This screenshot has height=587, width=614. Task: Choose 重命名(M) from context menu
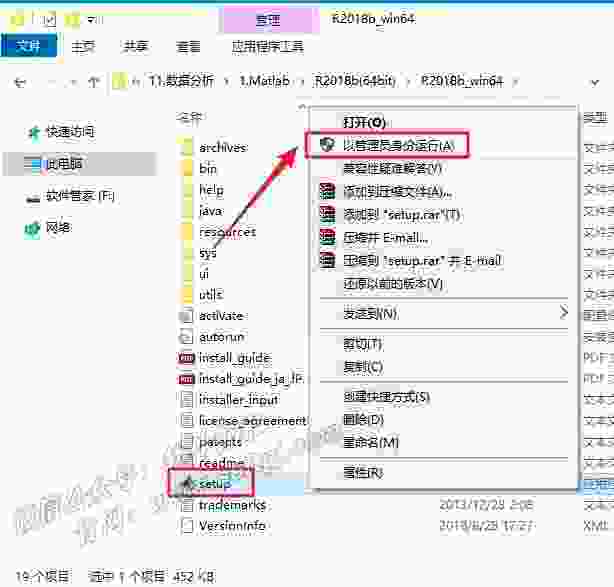pos(370,443)
